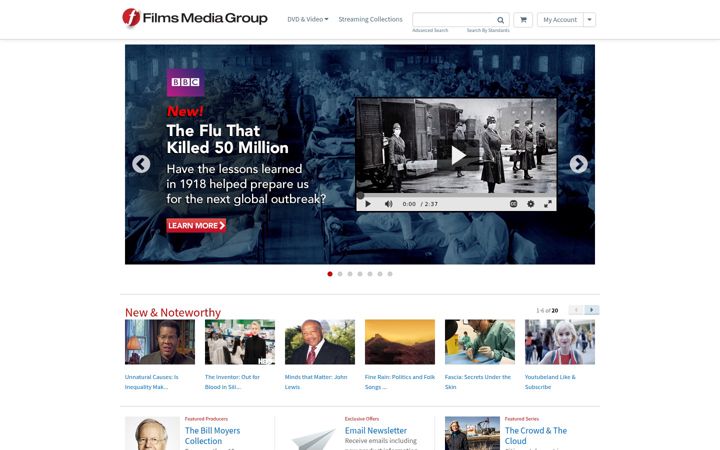Open The Bill Moyers Collection link

[212, 436]
